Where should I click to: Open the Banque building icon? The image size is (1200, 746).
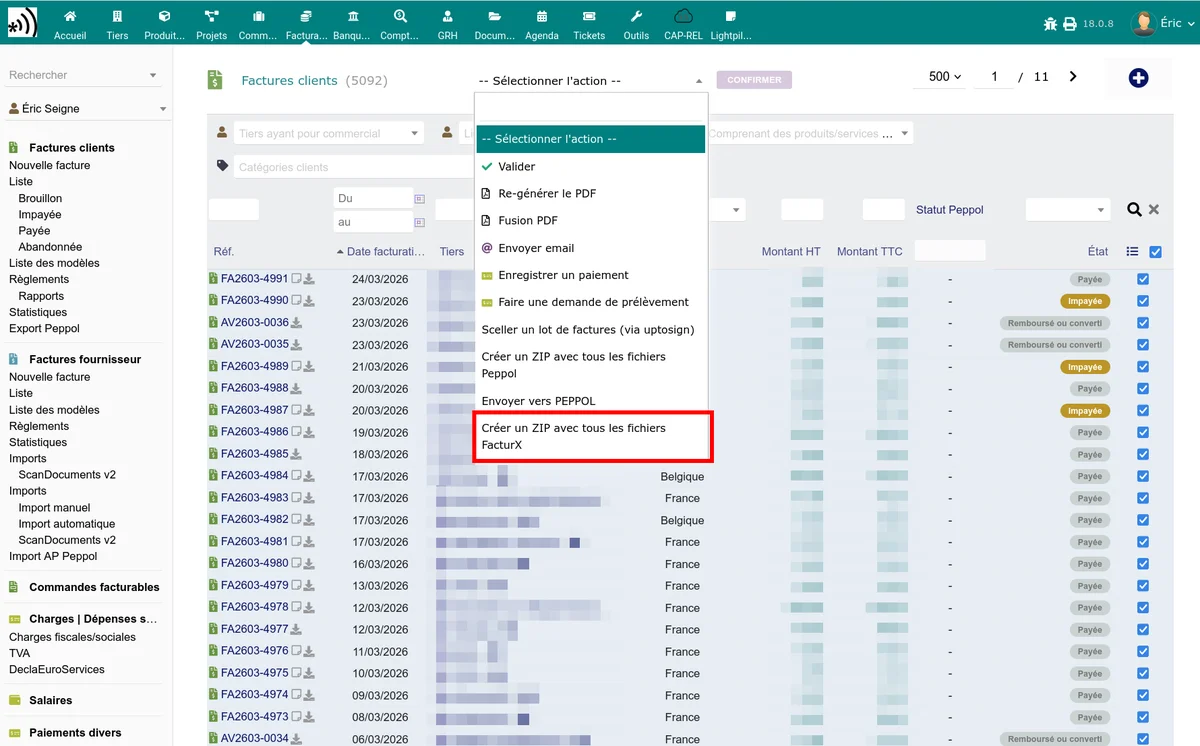[x=352, y=17]
